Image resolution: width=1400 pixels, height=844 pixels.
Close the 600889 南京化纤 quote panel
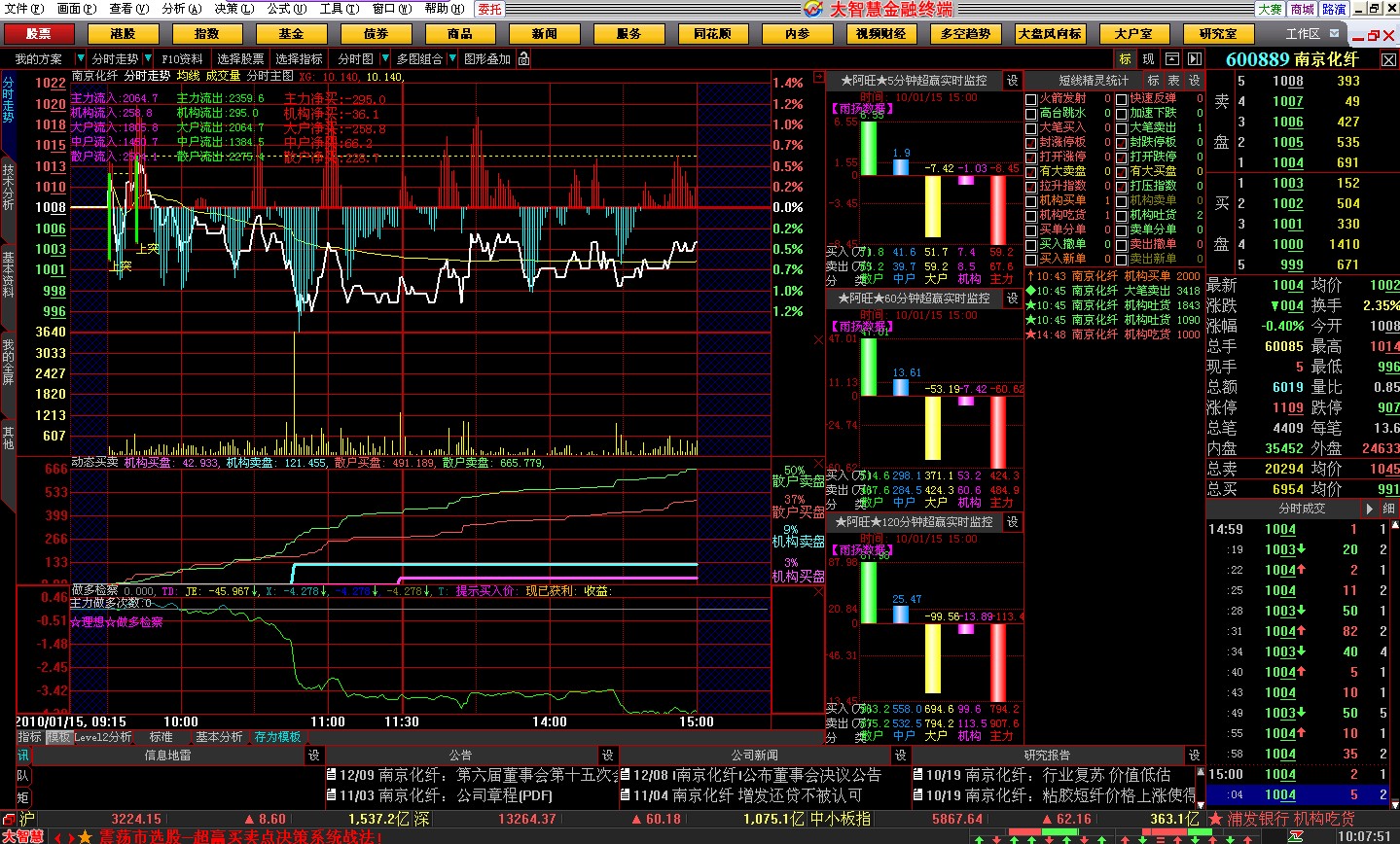coord(1388,59)
